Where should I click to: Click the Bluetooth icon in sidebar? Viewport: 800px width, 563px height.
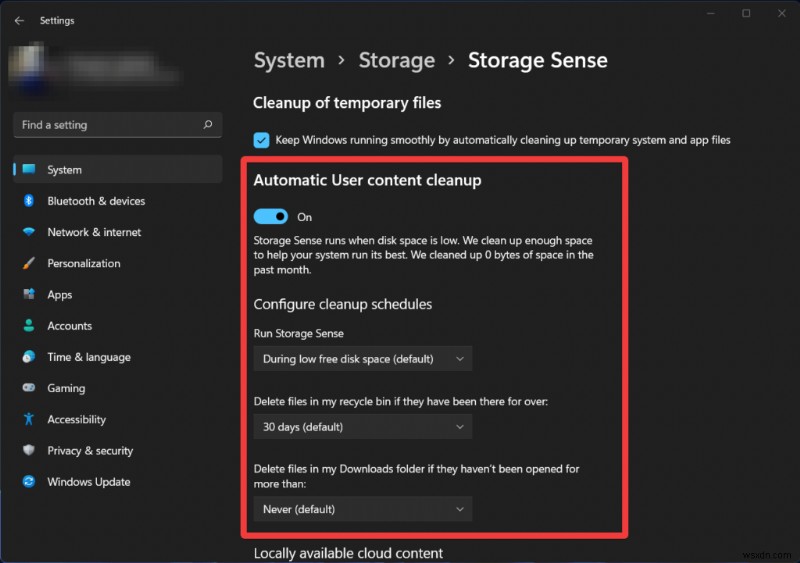tap(29, 201)
